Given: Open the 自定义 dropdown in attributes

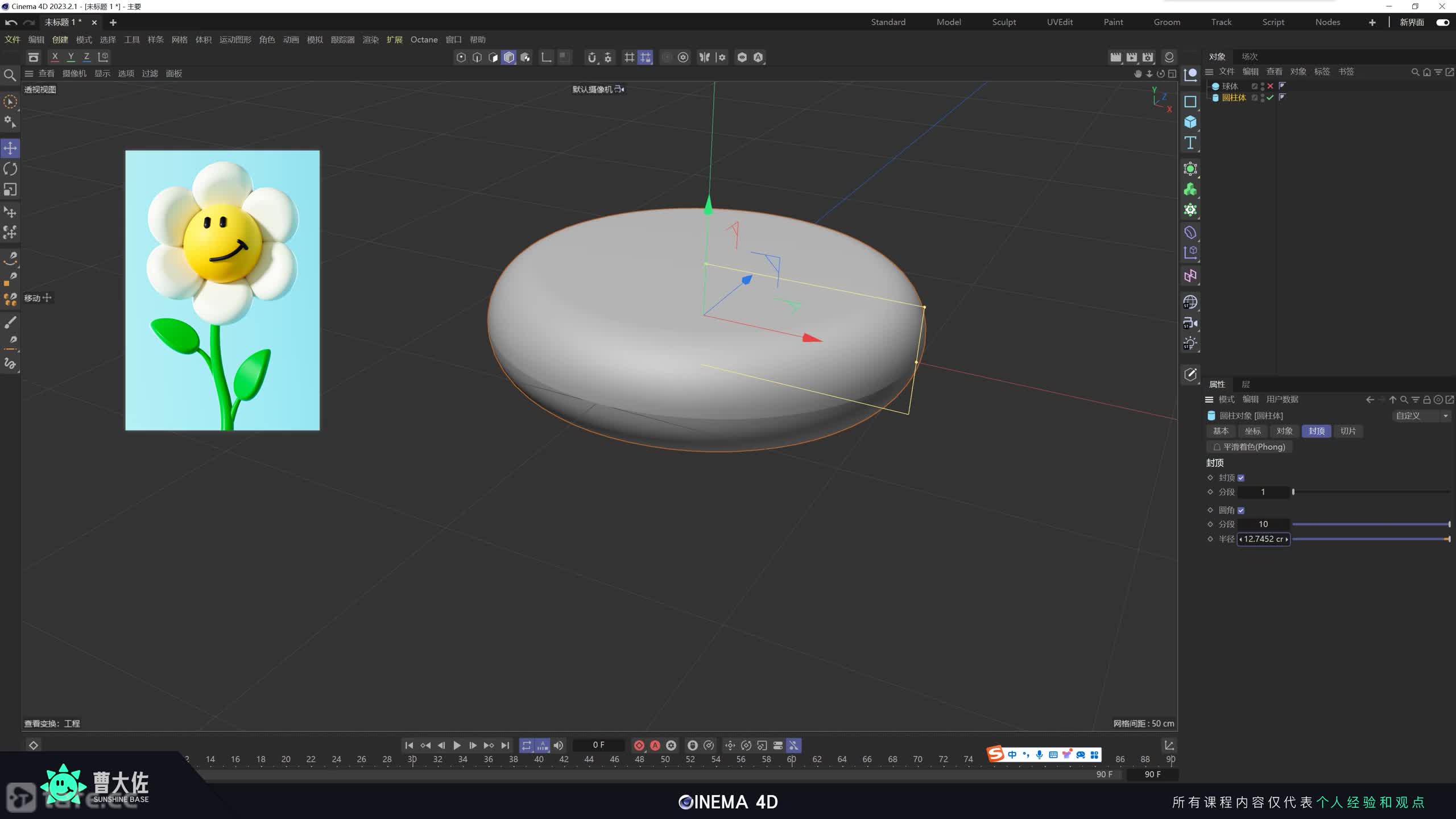Looking at the screenshot, I should pyautogui.click(x=1420, y=416).
